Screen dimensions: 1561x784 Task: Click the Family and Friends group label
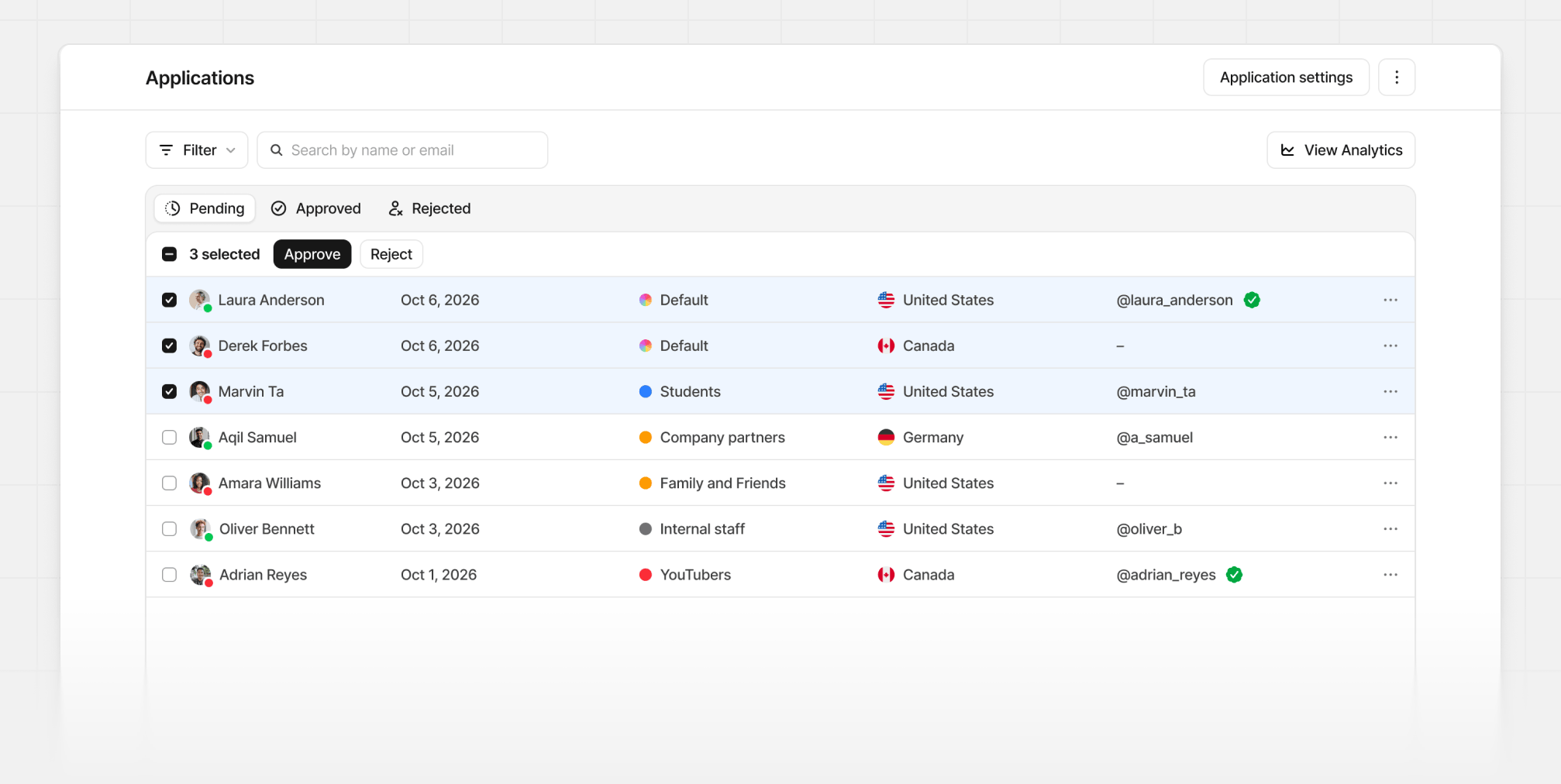click(x=722, y=483)
